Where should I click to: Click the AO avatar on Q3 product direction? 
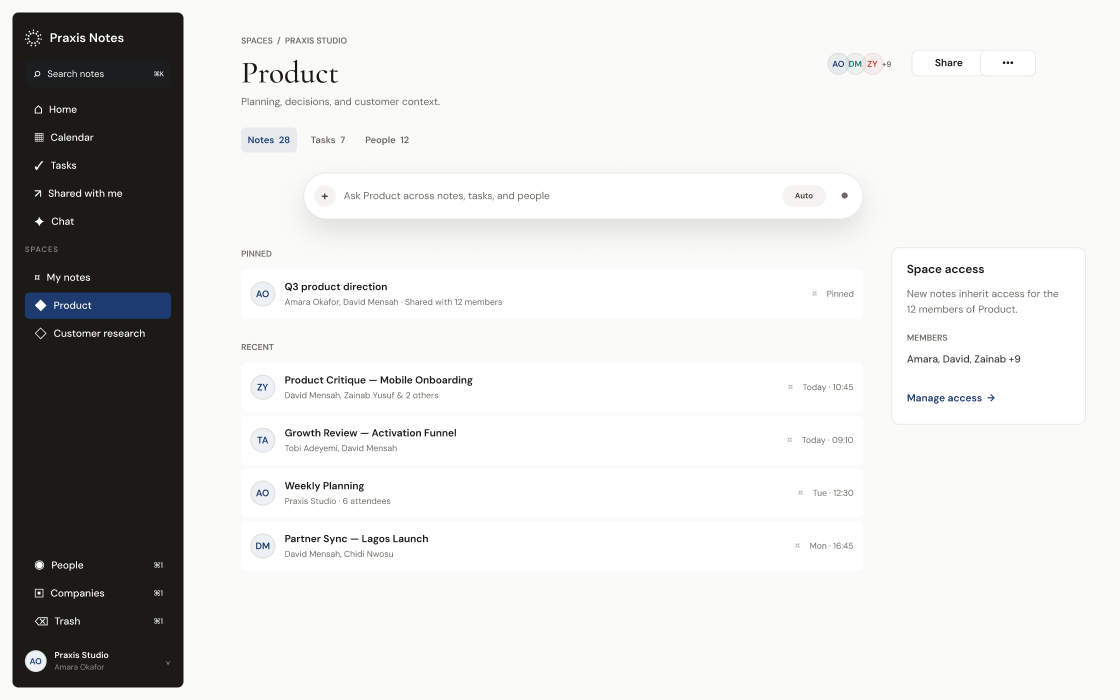pyautogui.click(x=263, y=294)
